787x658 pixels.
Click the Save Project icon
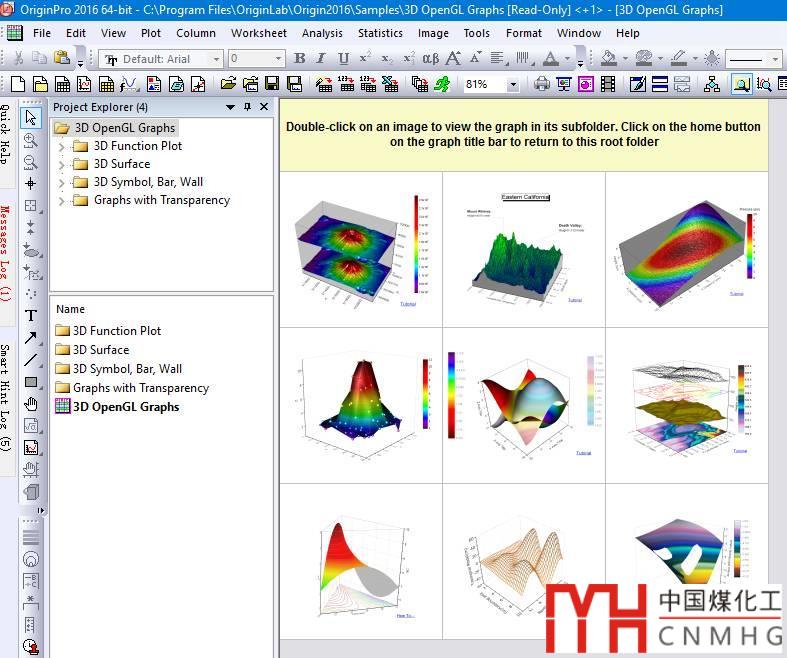click(270, 85)
